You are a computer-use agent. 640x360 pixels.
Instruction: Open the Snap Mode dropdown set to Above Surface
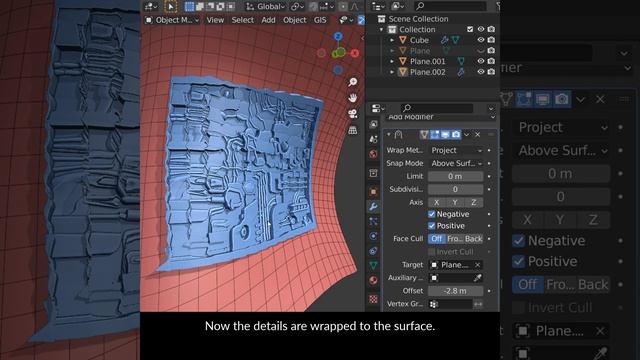coord(456,163)
